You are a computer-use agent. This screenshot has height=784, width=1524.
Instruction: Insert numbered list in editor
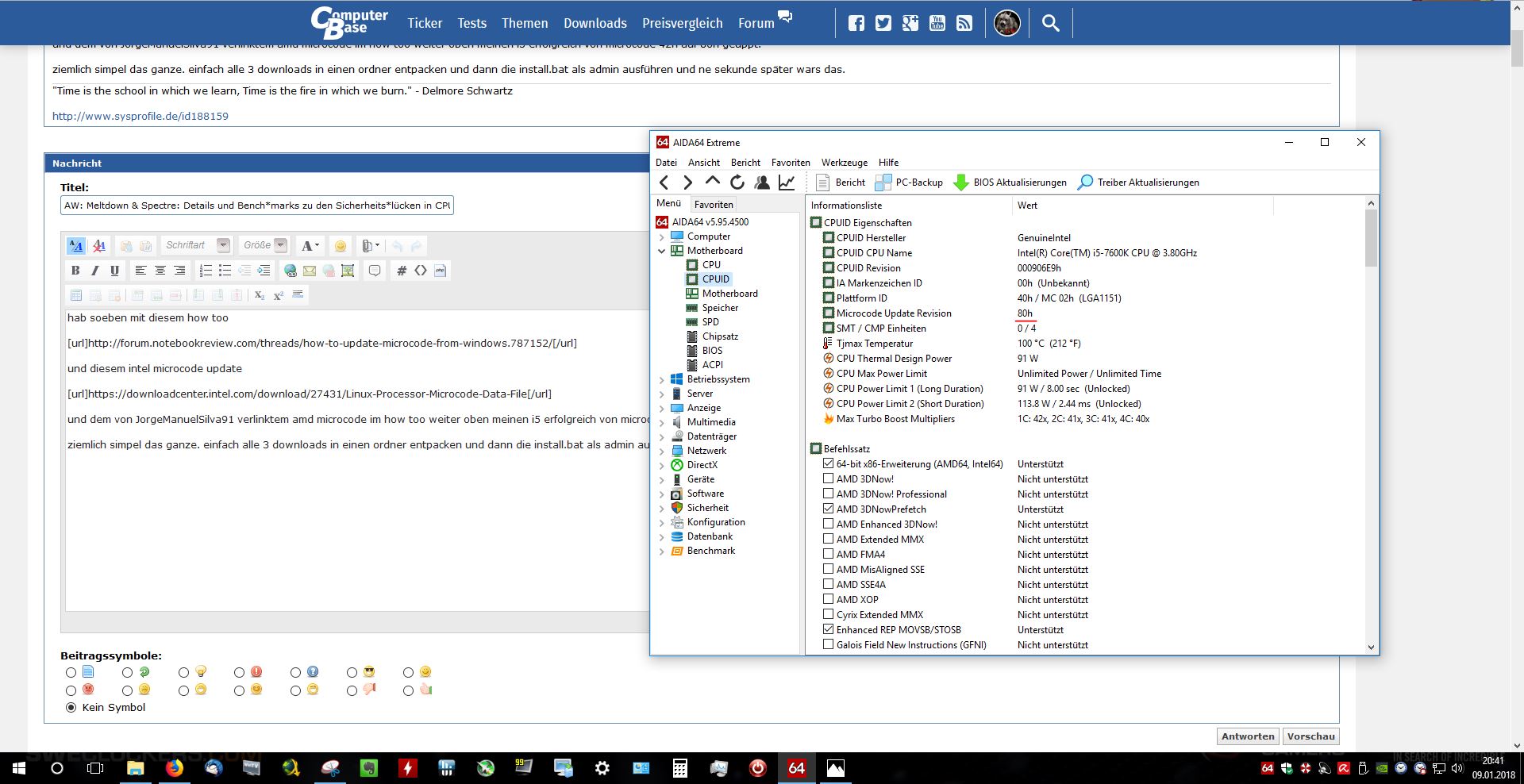[206, 271]
